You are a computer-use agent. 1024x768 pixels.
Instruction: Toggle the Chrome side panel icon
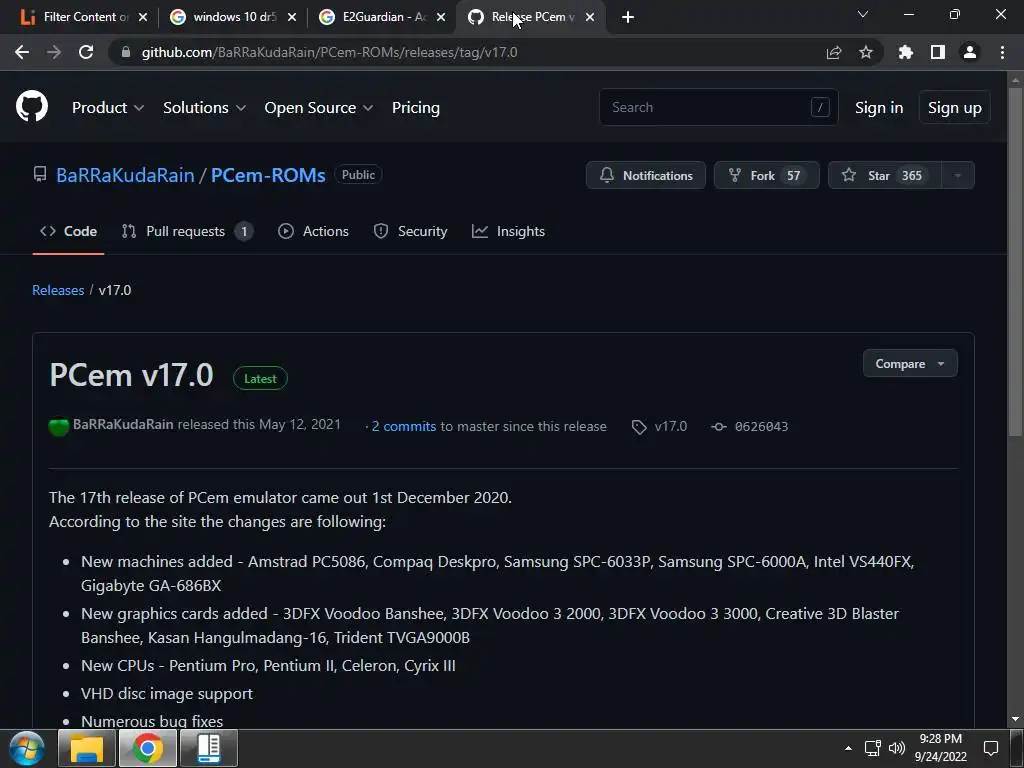tap(938, 52)
